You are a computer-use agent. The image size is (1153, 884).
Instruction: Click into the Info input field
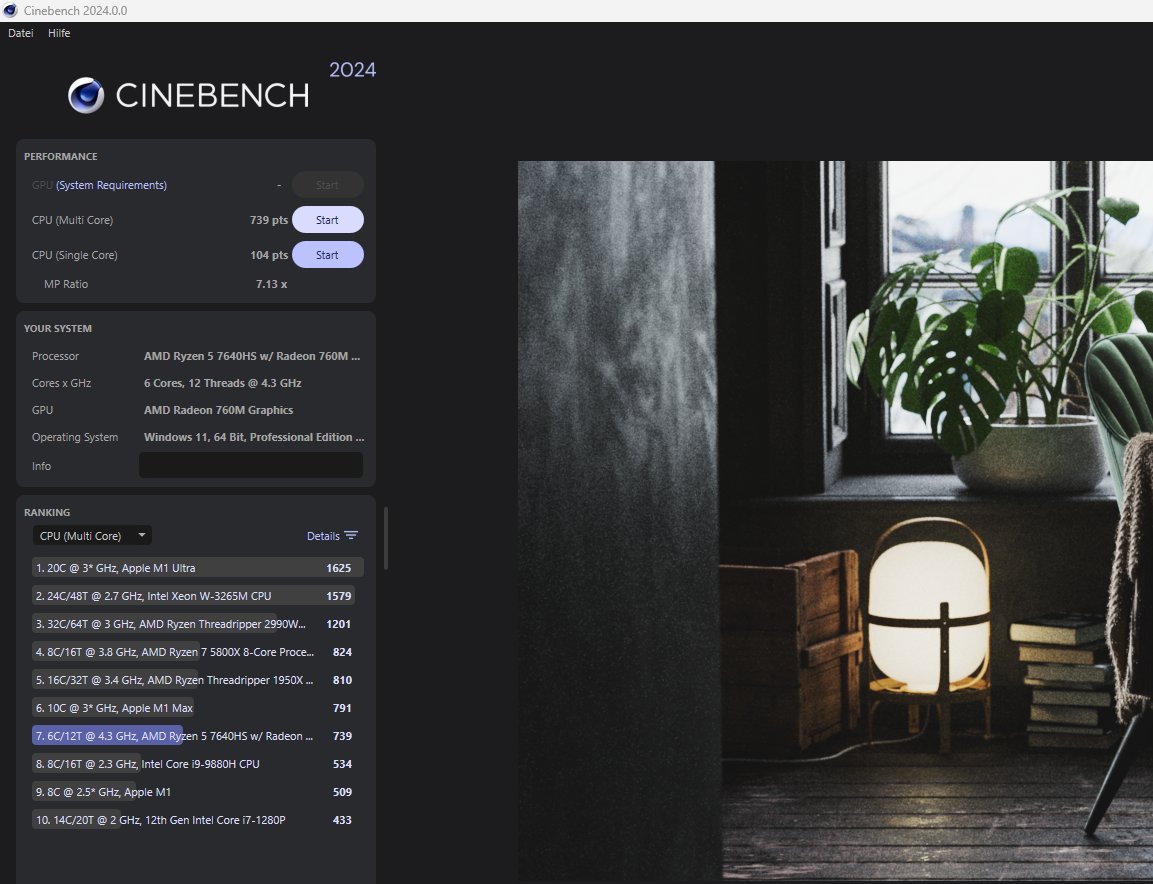(251, 466)
